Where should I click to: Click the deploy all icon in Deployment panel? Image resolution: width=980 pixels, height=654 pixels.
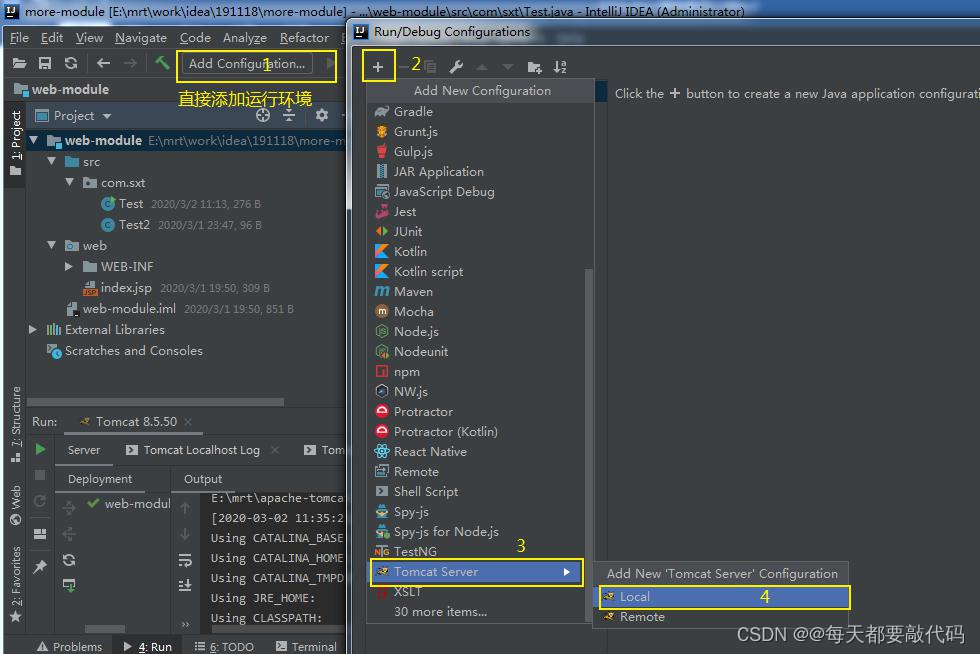tap(69, 508)
